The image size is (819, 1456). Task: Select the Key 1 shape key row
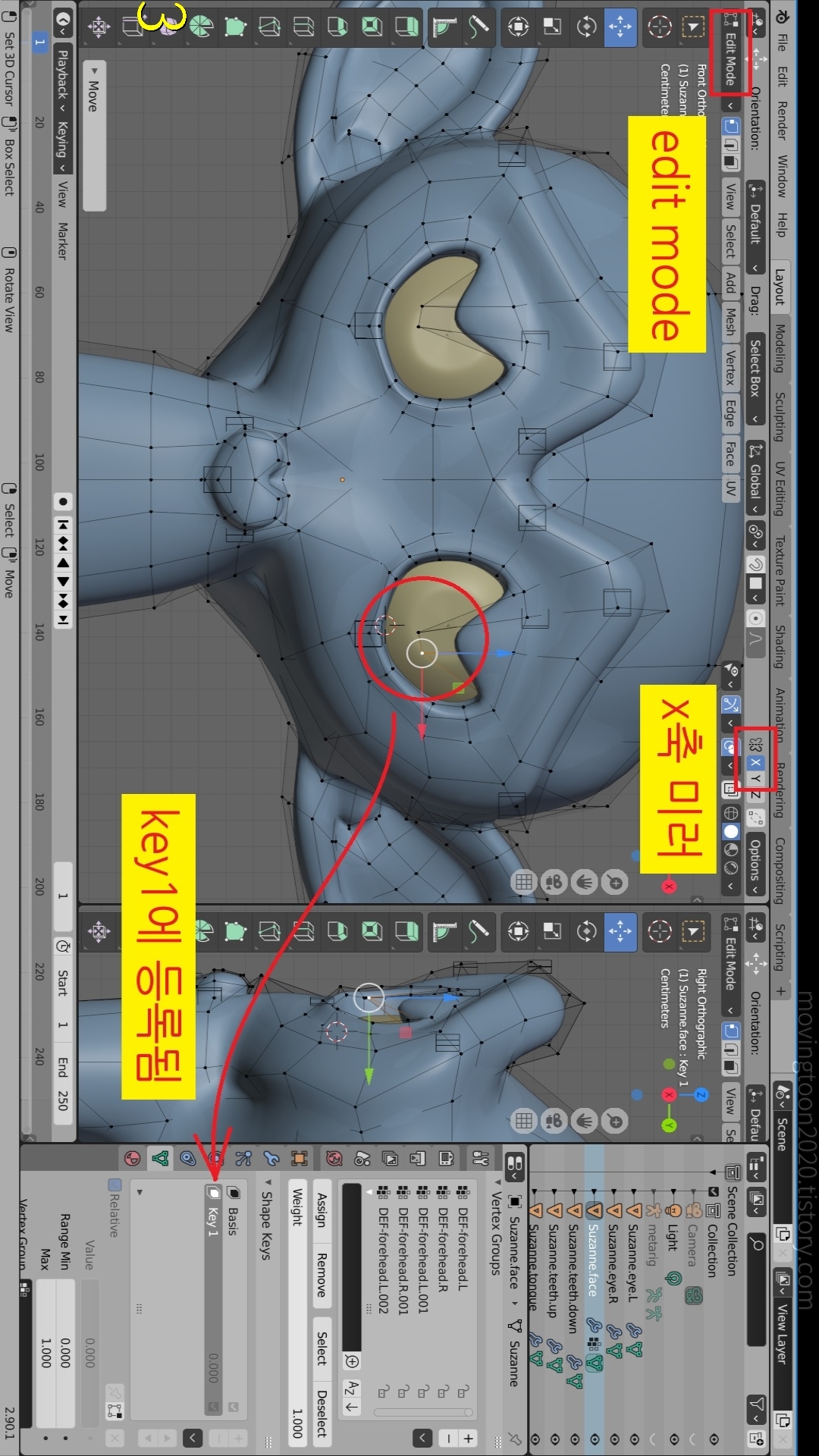(x=213, y=1300)
